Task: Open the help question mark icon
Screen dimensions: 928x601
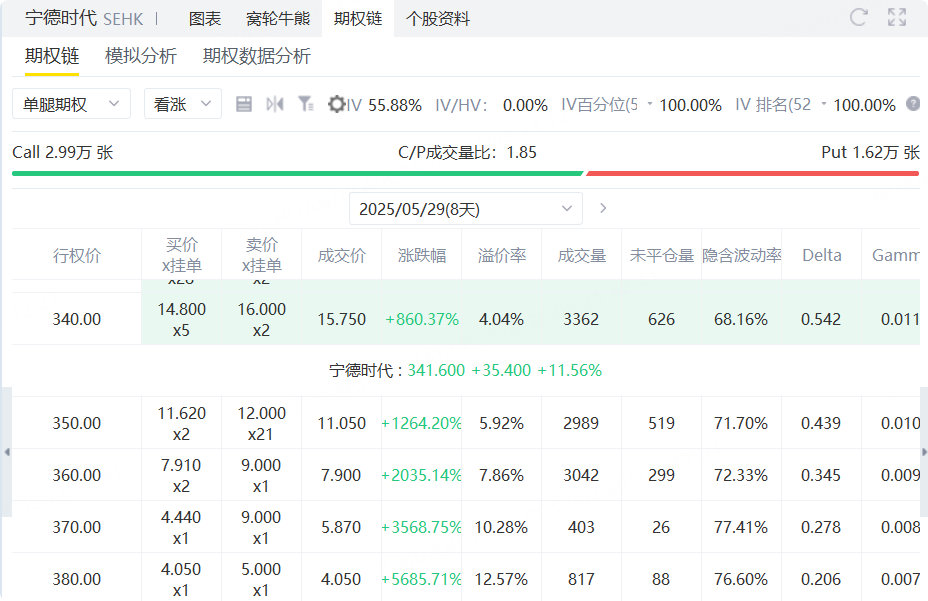Action: click(x=913, y=104)
